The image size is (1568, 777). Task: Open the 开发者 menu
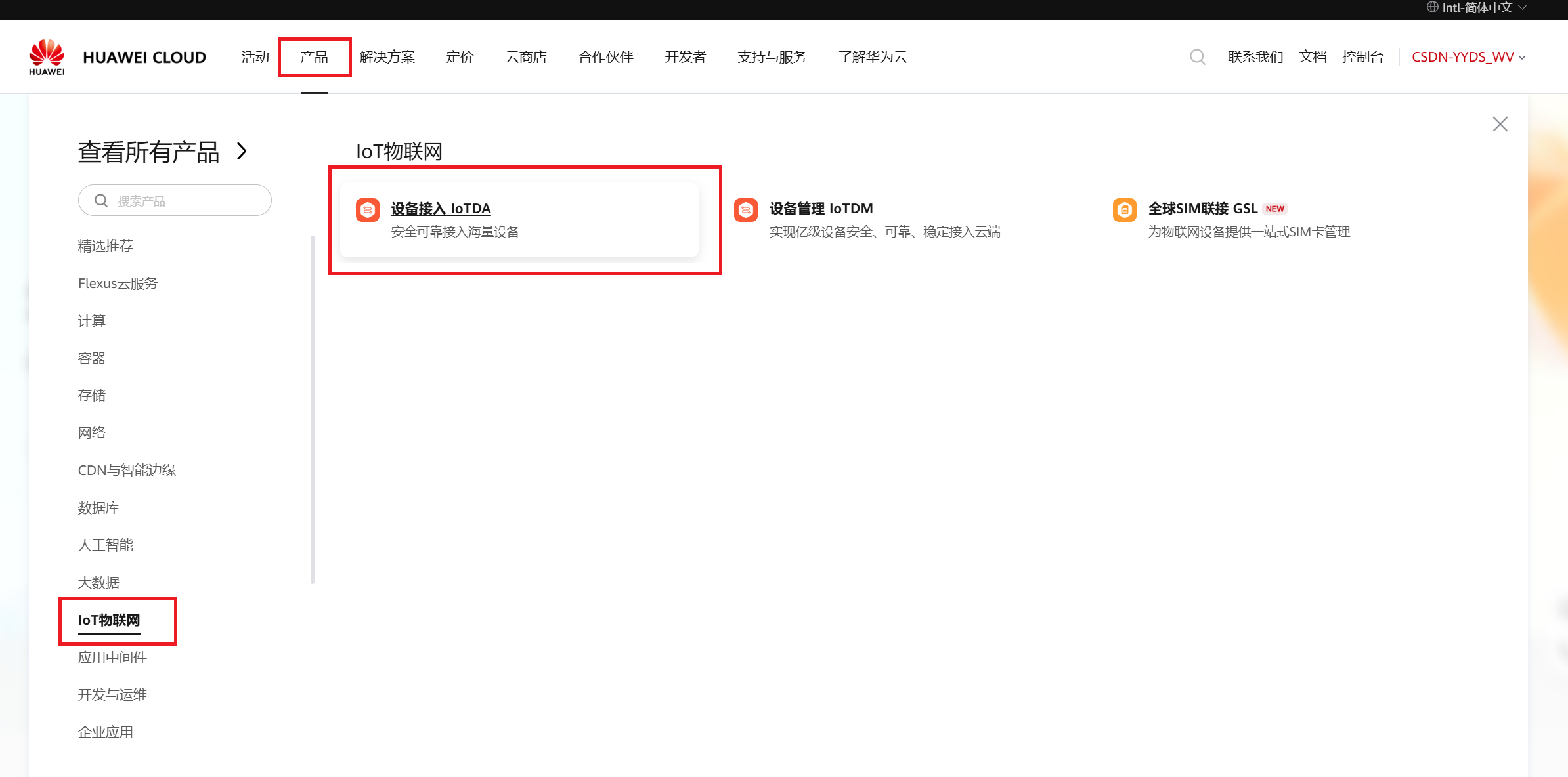[686, 57]
